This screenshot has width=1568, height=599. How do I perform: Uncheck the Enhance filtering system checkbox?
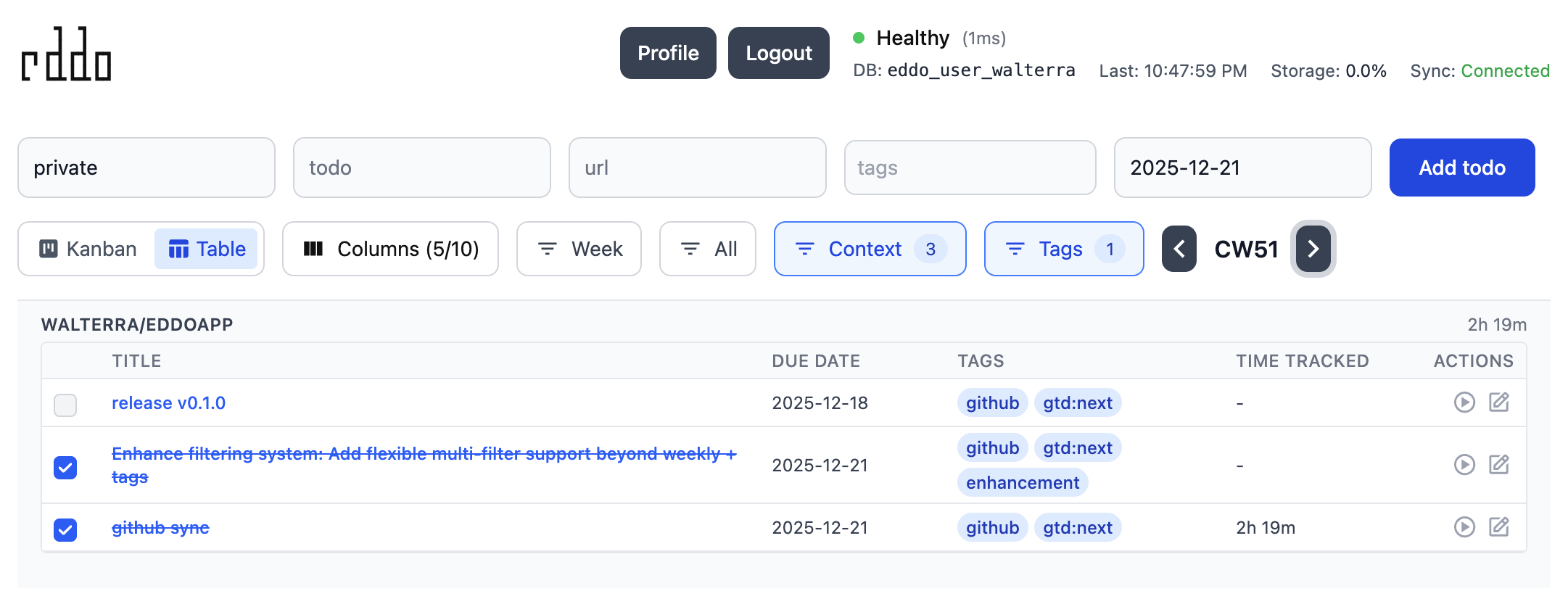[x=65, y=468]
